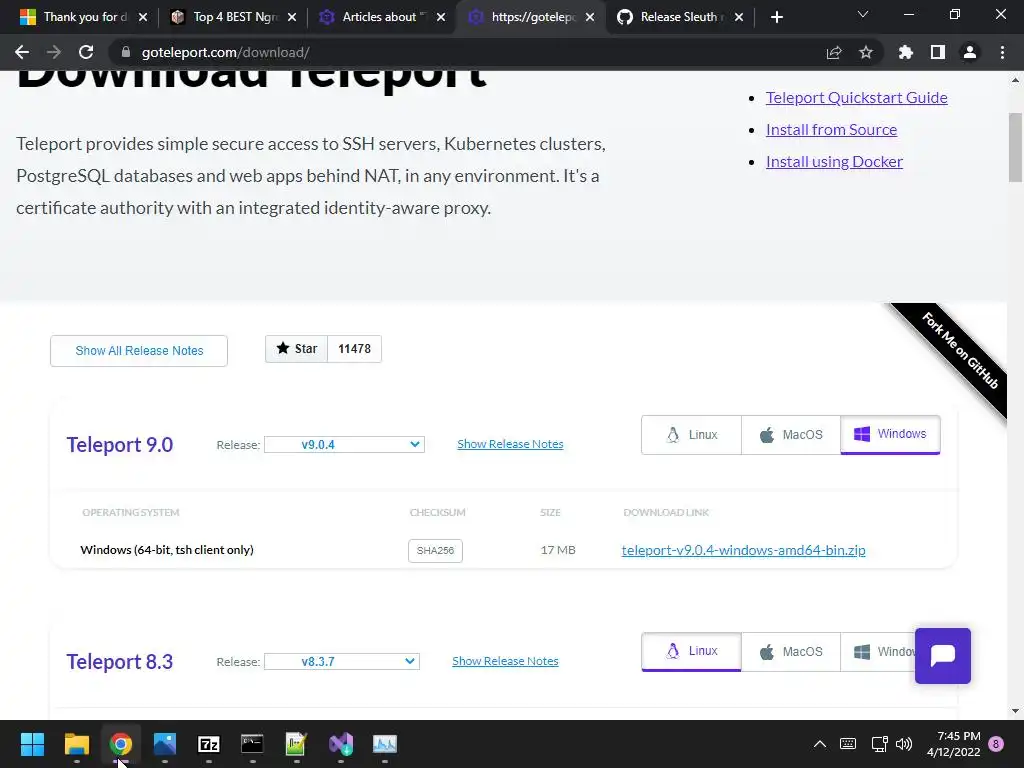
Task: Click '17 MB' size value
Action: click(x=558, y=550)
